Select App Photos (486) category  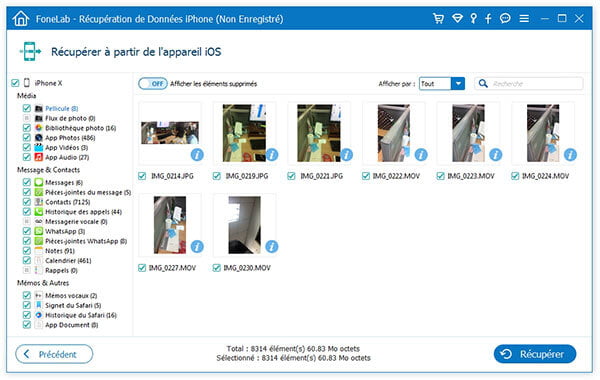click(x=70, y=137)
